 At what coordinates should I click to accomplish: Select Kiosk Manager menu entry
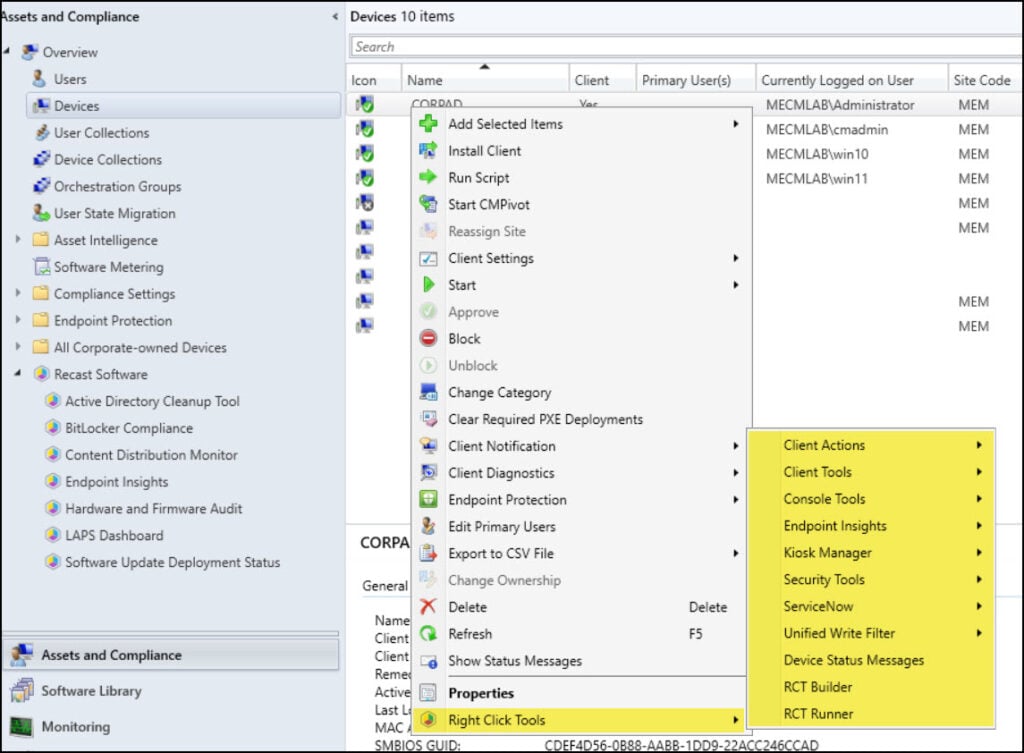pos(871,553)
